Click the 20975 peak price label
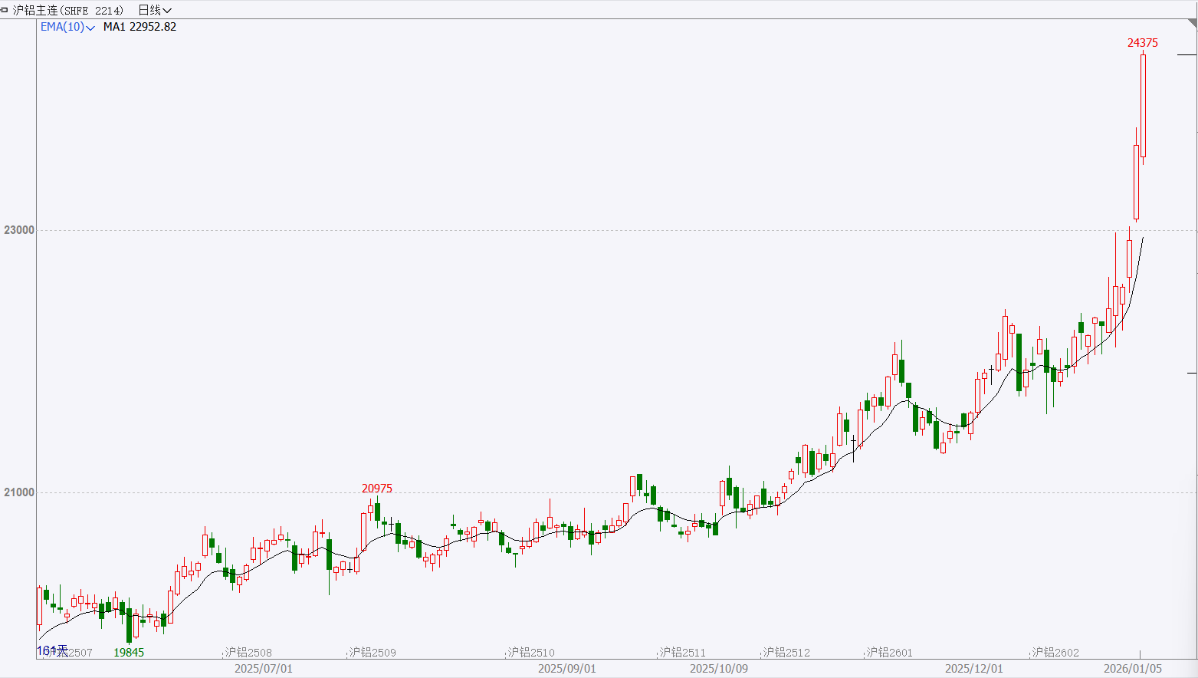Viewport: 1198px width, 678px height. pos(377,488)
